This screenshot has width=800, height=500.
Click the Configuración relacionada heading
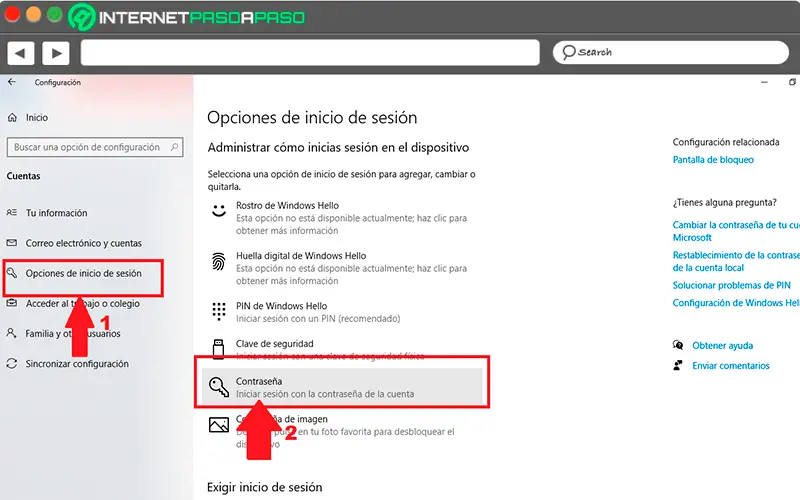pos(726,142)
